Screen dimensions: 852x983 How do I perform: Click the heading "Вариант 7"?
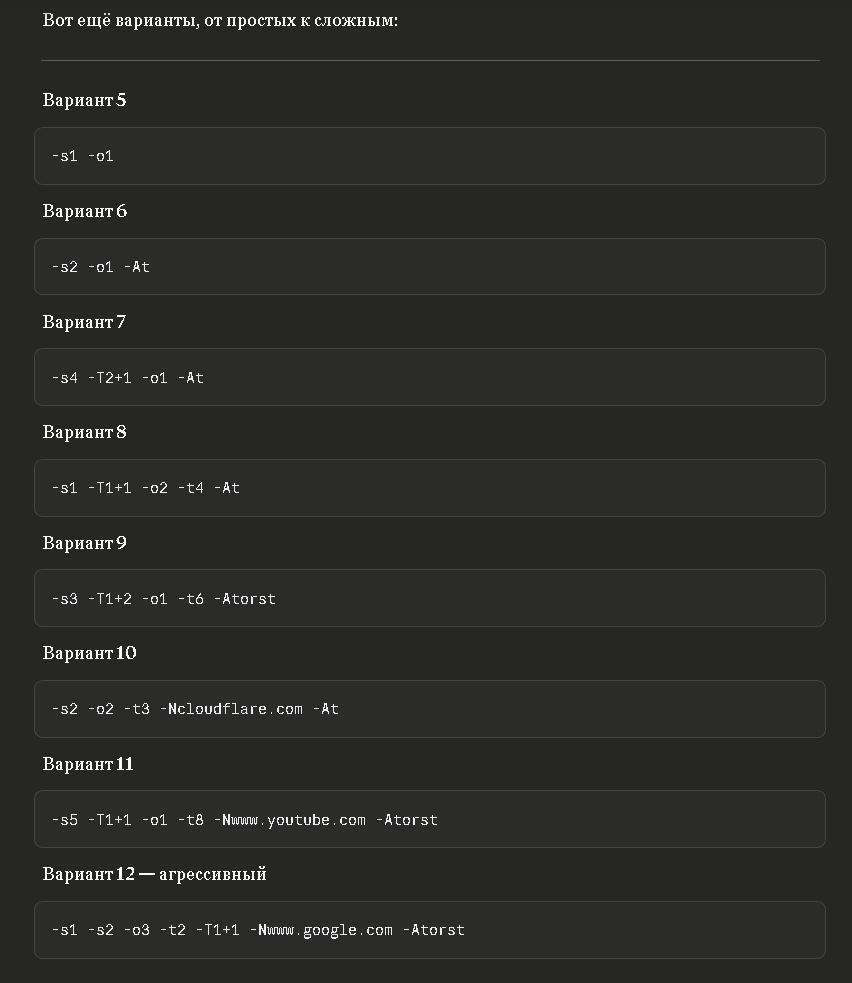[84, 322]
